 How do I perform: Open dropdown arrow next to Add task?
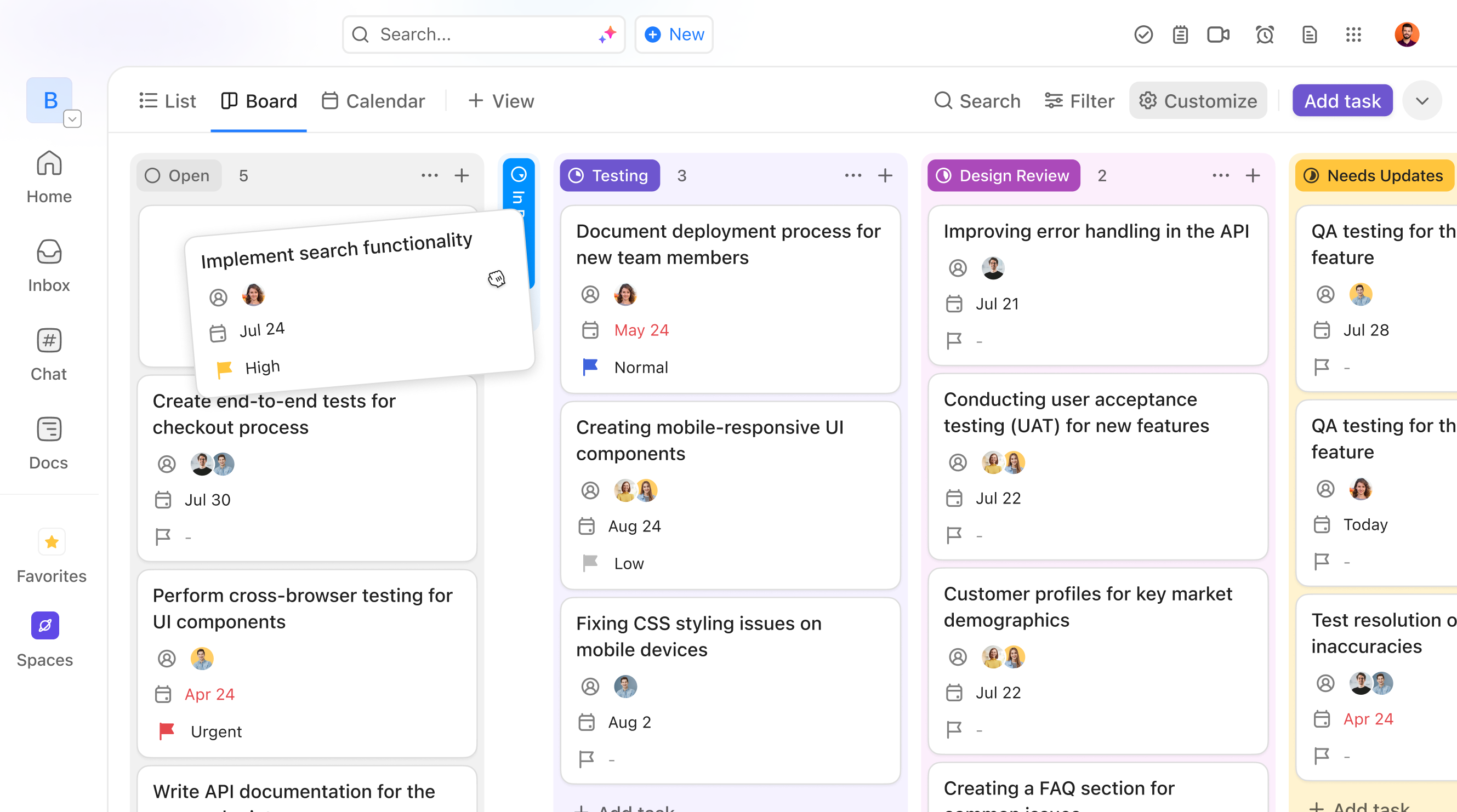[x=1422, y=101]
